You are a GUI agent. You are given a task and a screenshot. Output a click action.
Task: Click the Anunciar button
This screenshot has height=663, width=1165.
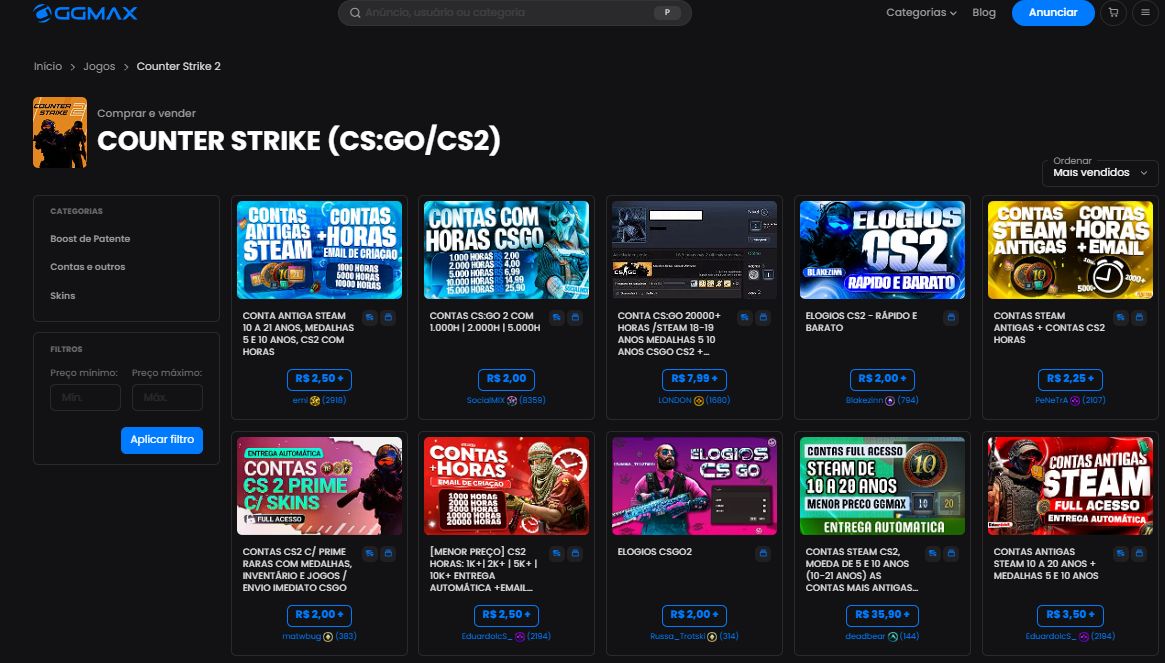pos(1053,13)
